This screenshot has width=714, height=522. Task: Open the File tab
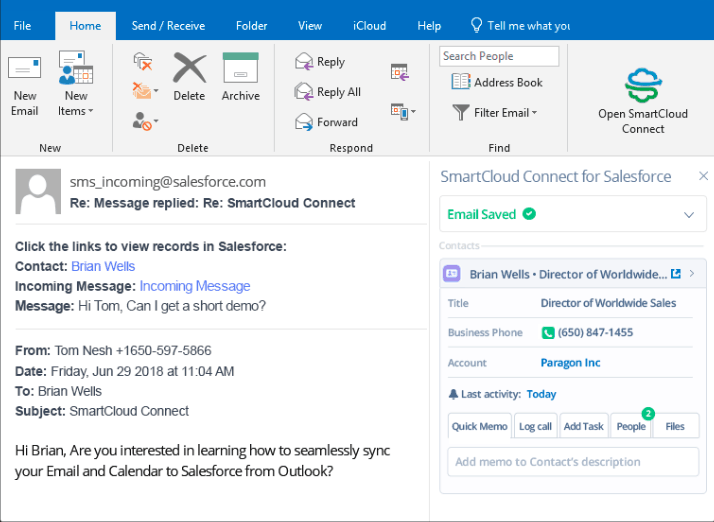[x=22, y=26]
